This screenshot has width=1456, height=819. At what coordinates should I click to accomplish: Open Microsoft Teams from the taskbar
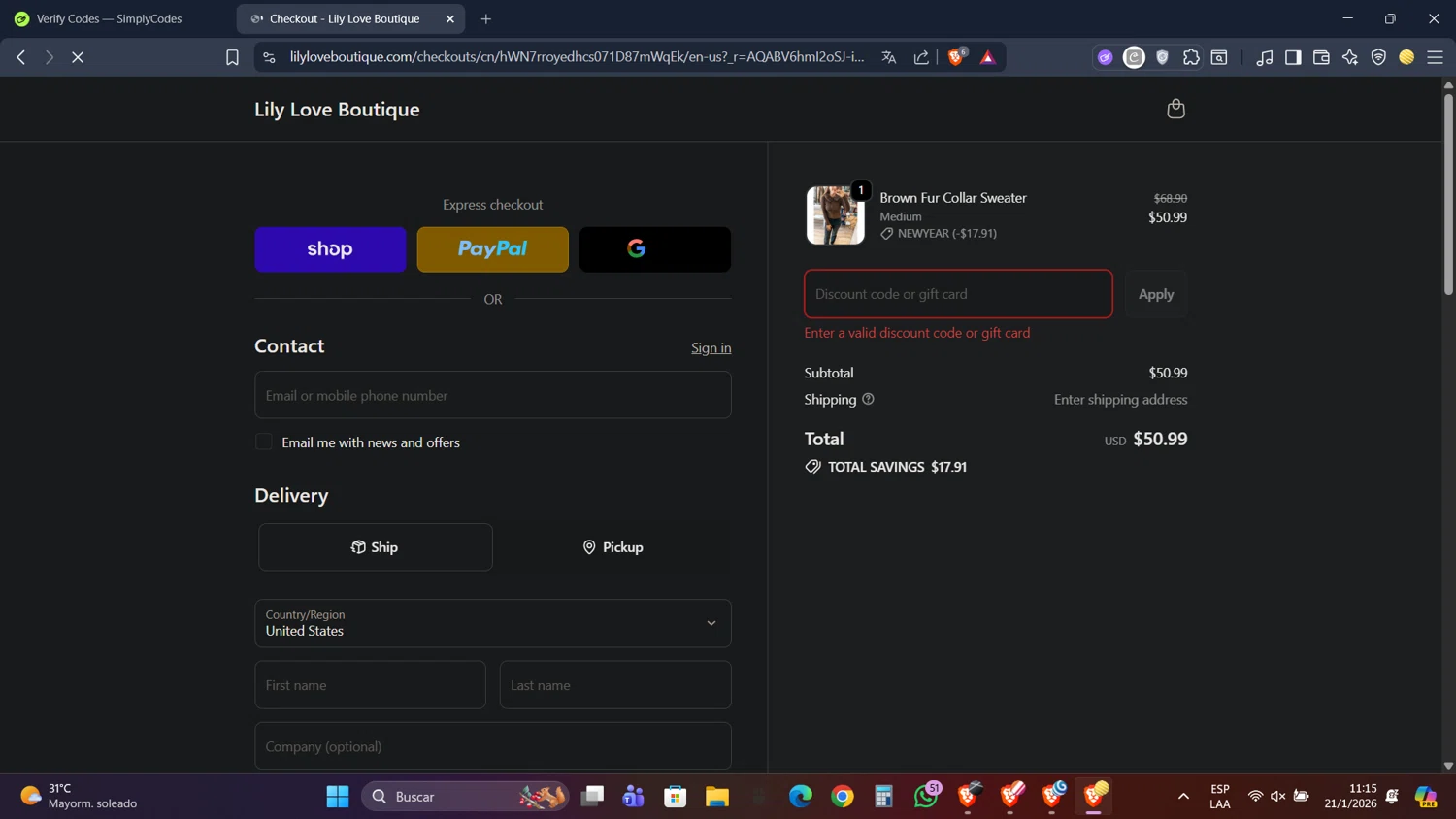[634, 797]
